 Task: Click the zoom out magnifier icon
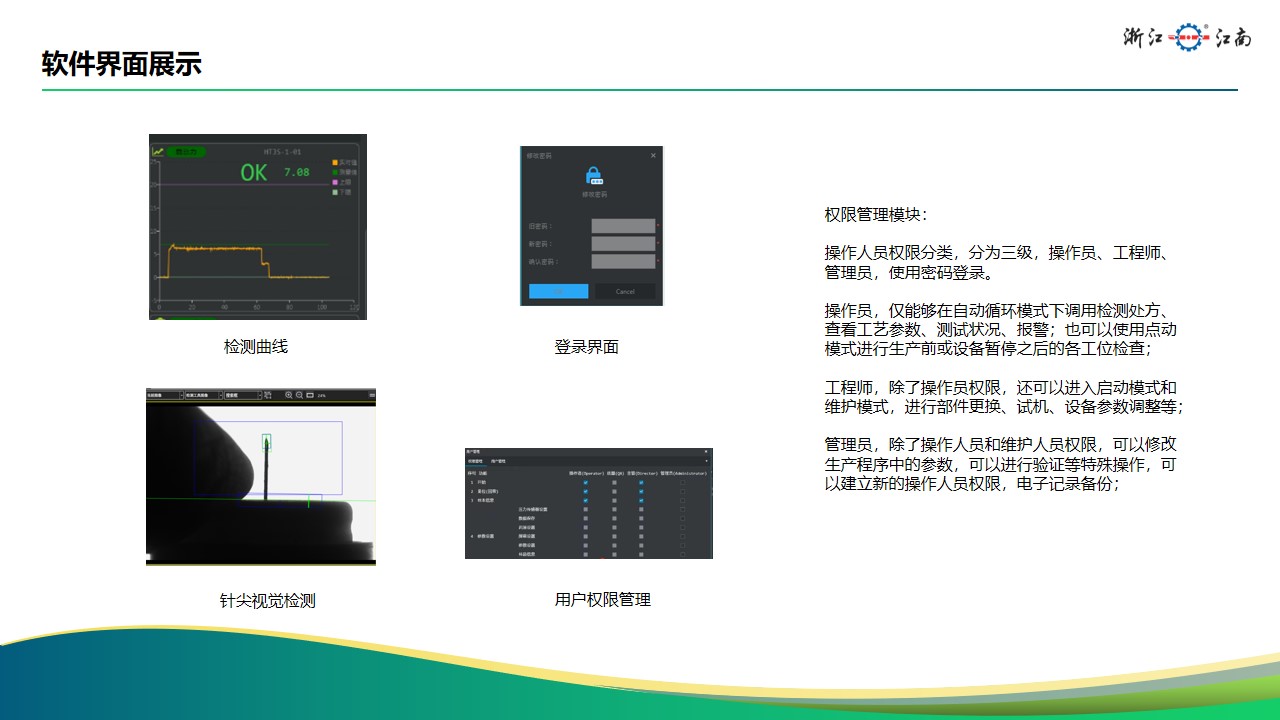click(x=299, y=396)
